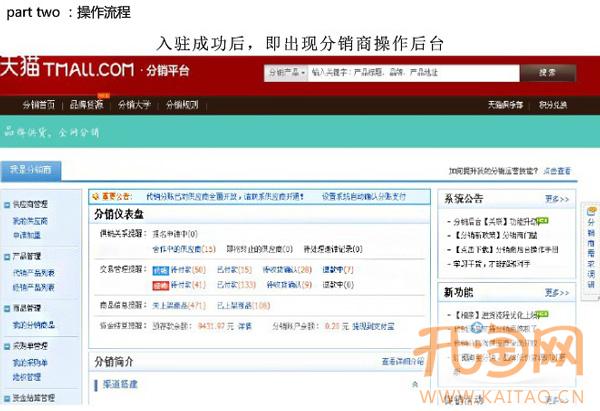Click 设置系统自动确认分账支付 link
This screenshot has width=600, height=411.
364,197
